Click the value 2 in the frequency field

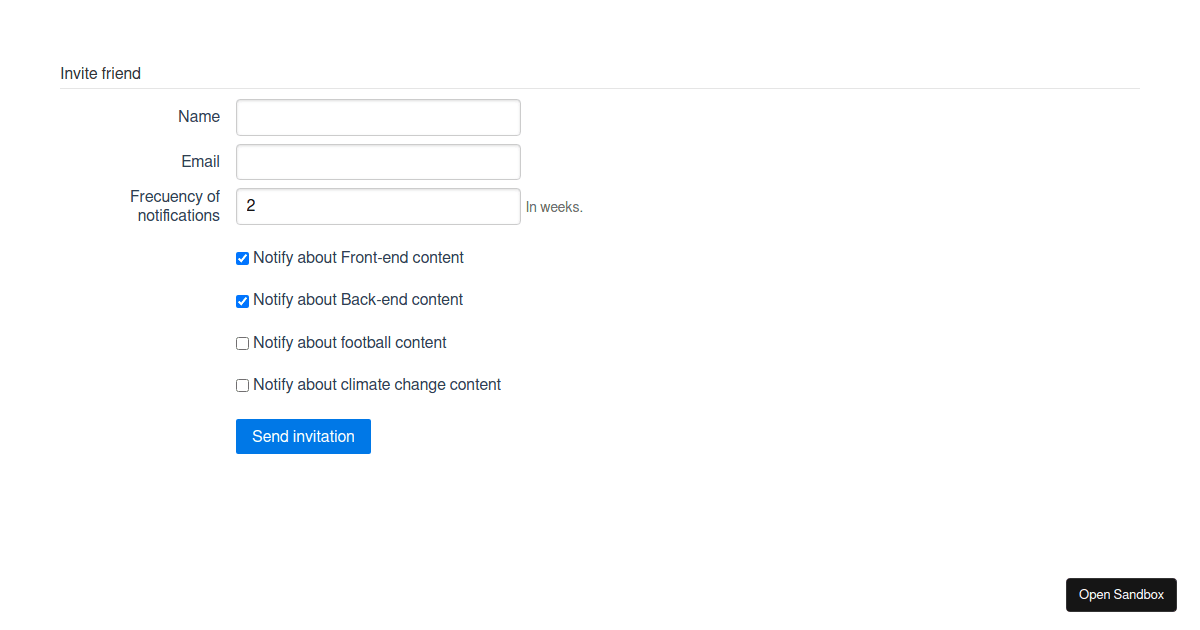(251, 207)
